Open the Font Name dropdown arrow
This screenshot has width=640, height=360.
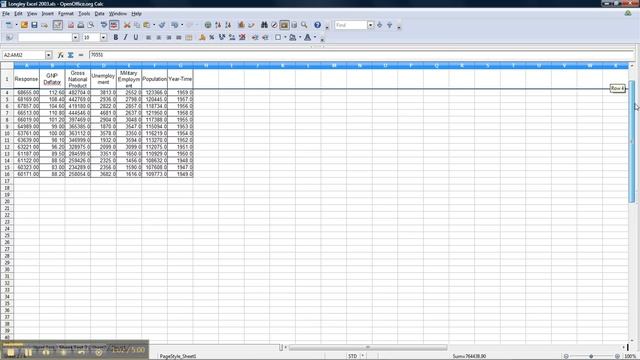(76, 37)
